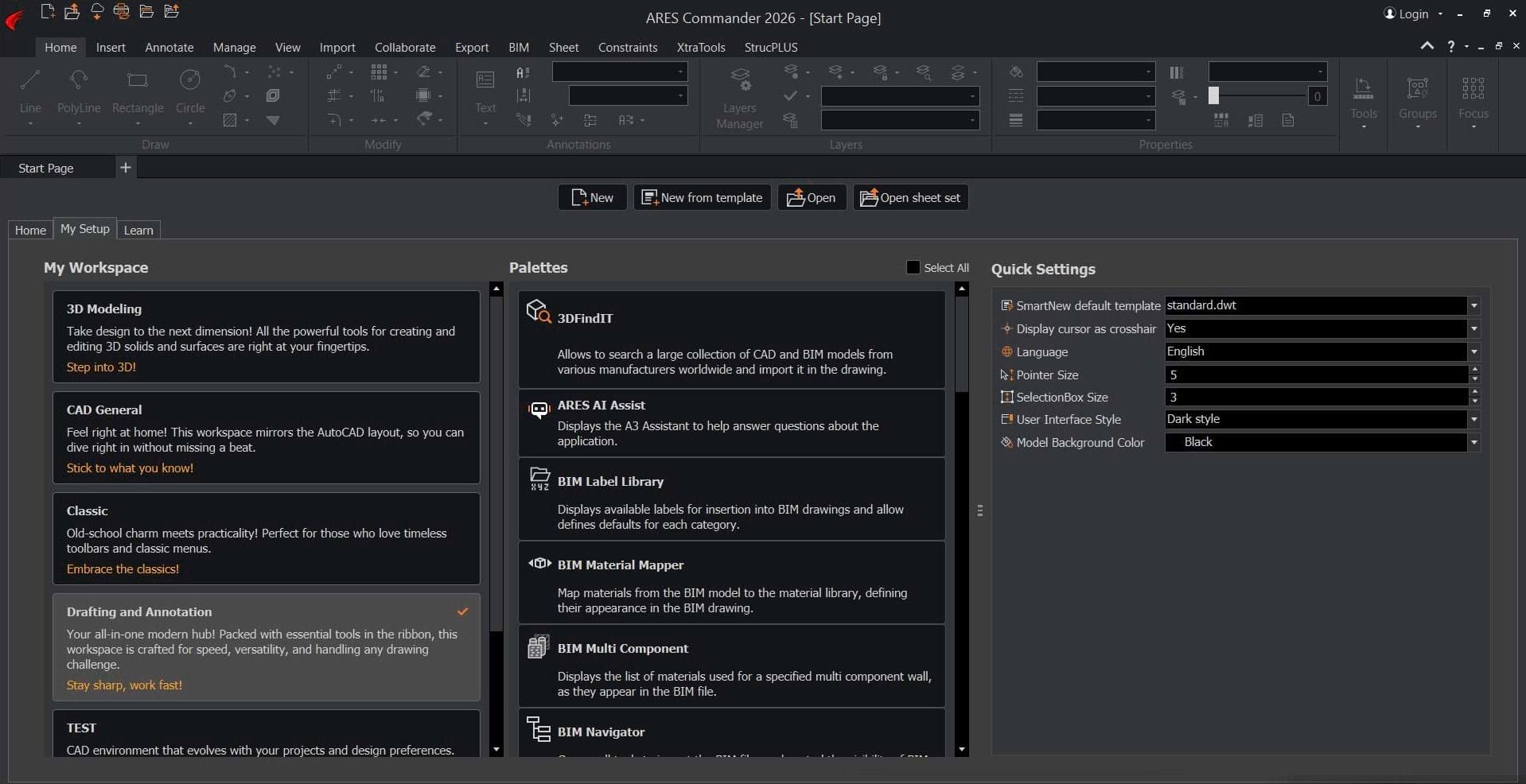The image size is (1526, 784).
Task: Switch to the Home start page tab
Action: click(x=30, y=230)
